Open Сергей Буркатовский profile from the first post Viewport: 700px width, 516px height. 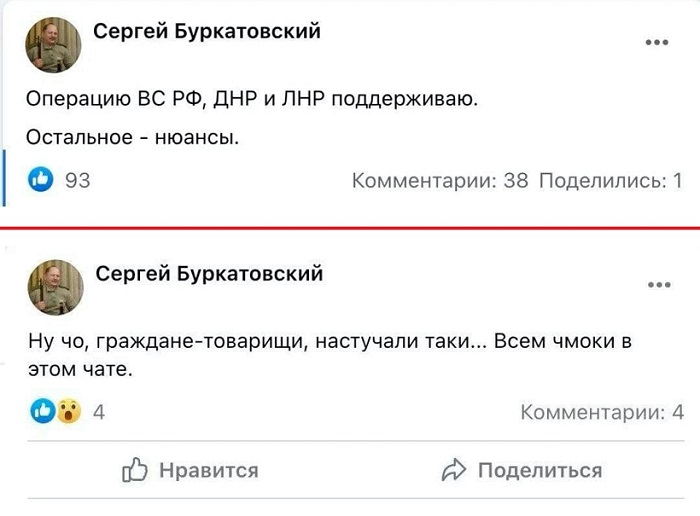tap(207, 31)
